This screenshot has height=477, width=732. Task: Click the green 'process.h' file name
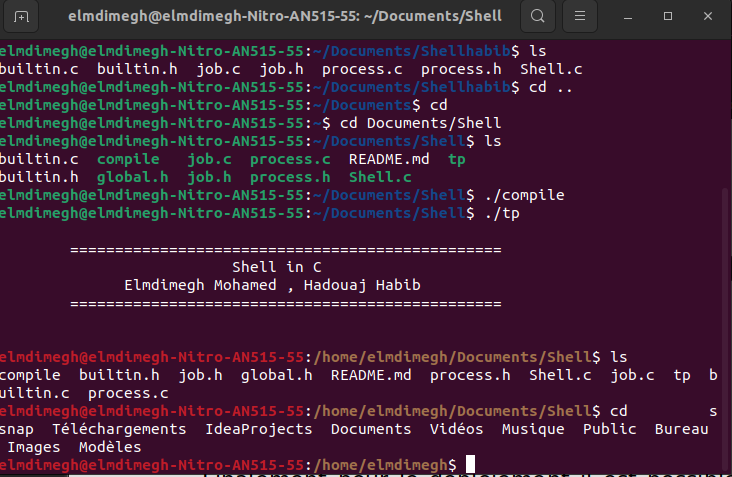290,177
